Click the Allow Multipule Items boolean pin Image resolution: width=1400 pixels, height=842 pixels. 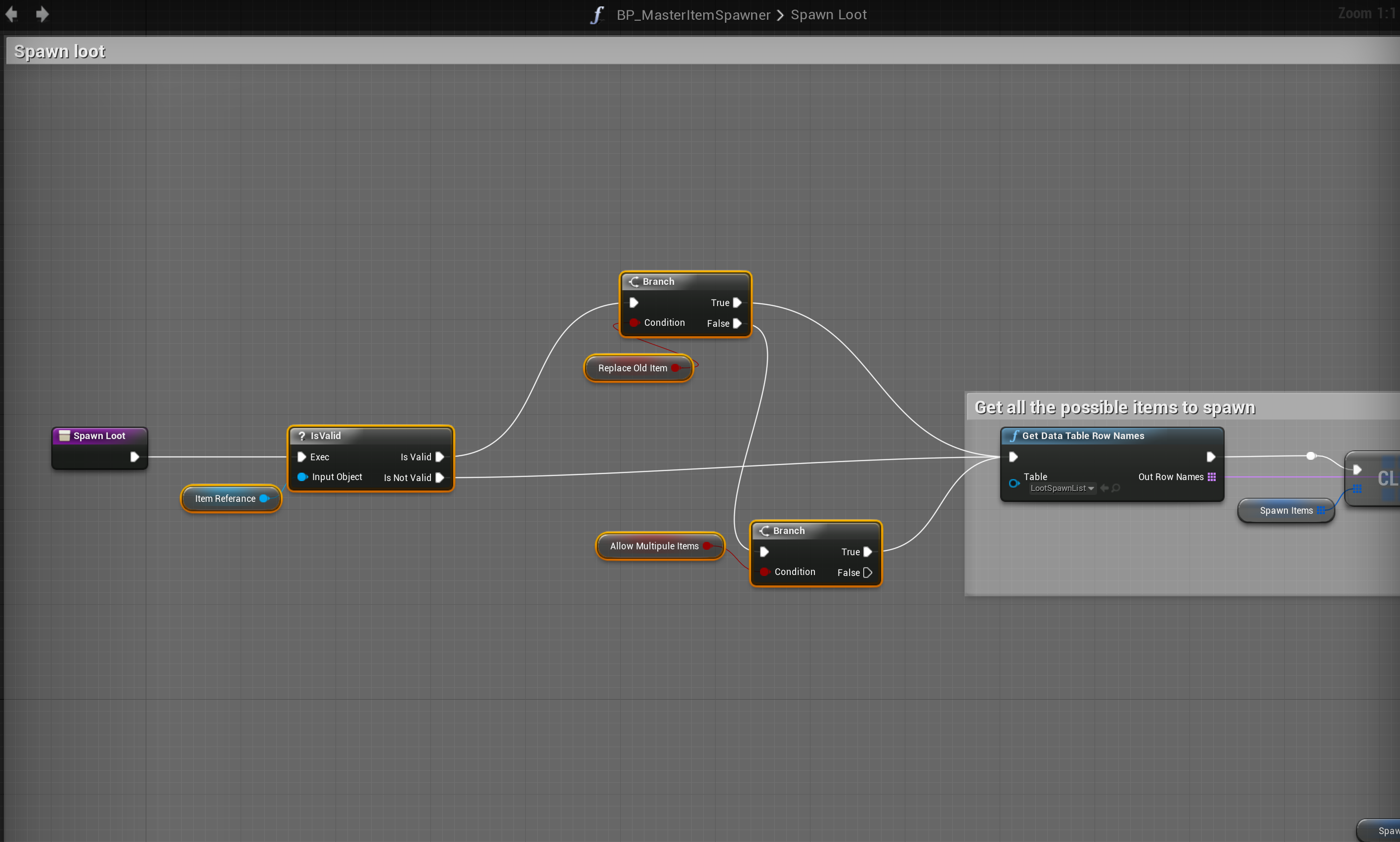[707, 546]
